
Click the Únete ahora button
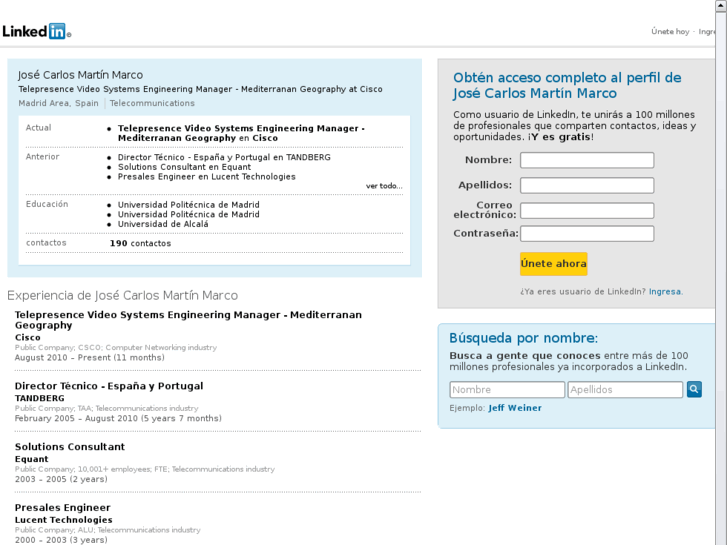tap(554, 263)
